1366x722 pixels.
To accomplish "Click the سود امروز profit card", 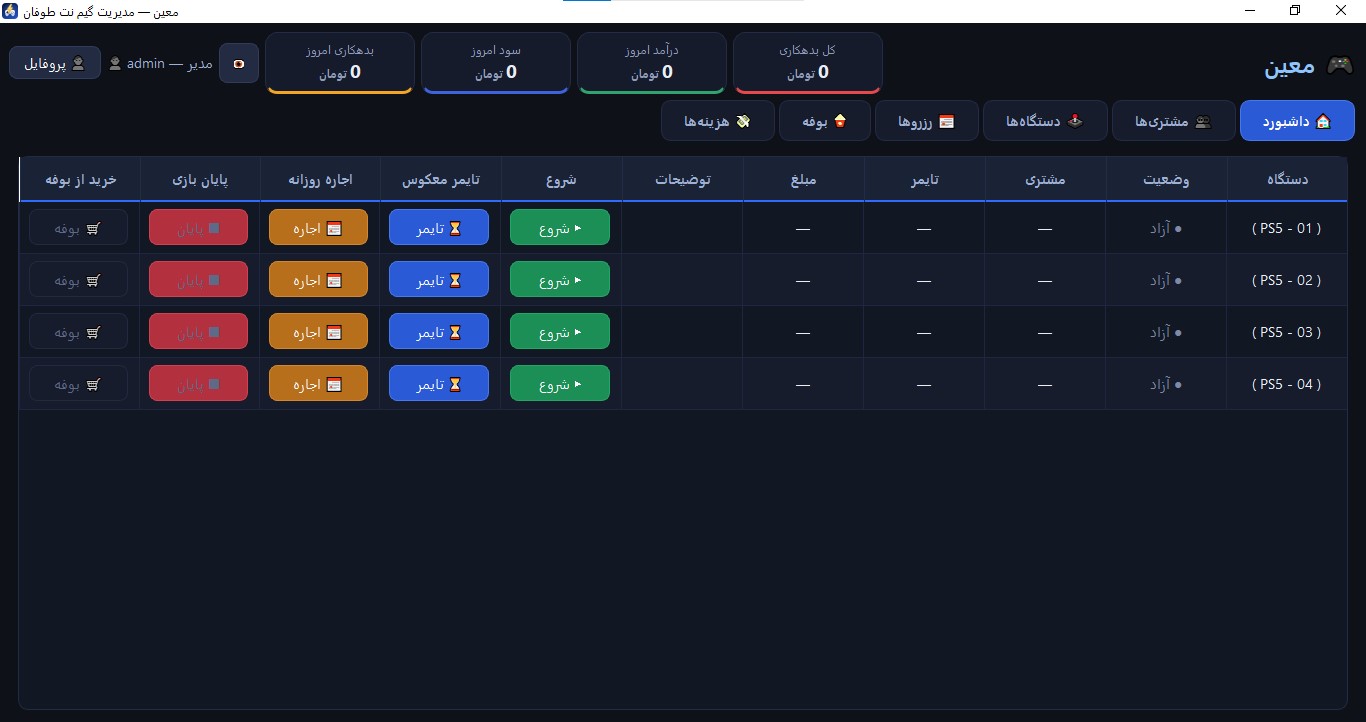I will pyautogui.click(x=496, y=63).
